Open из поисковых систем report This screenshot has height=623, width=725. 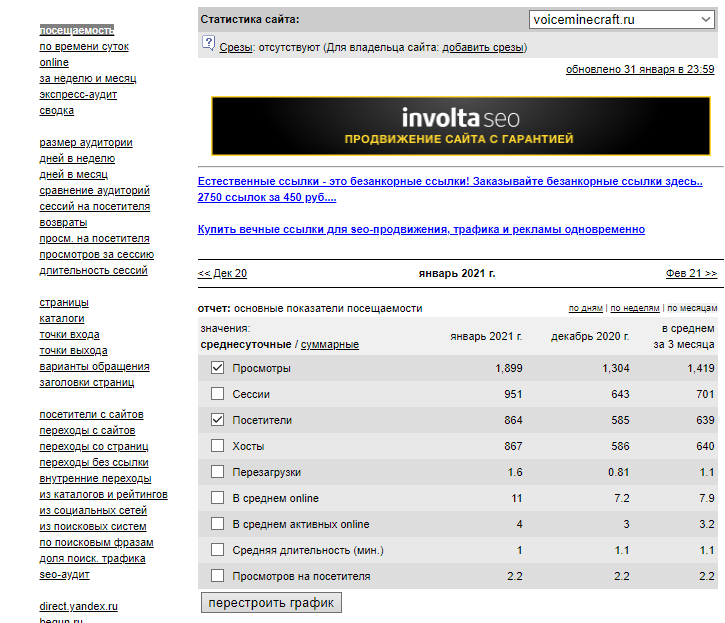pyautogui.click(x=93, y=526)
